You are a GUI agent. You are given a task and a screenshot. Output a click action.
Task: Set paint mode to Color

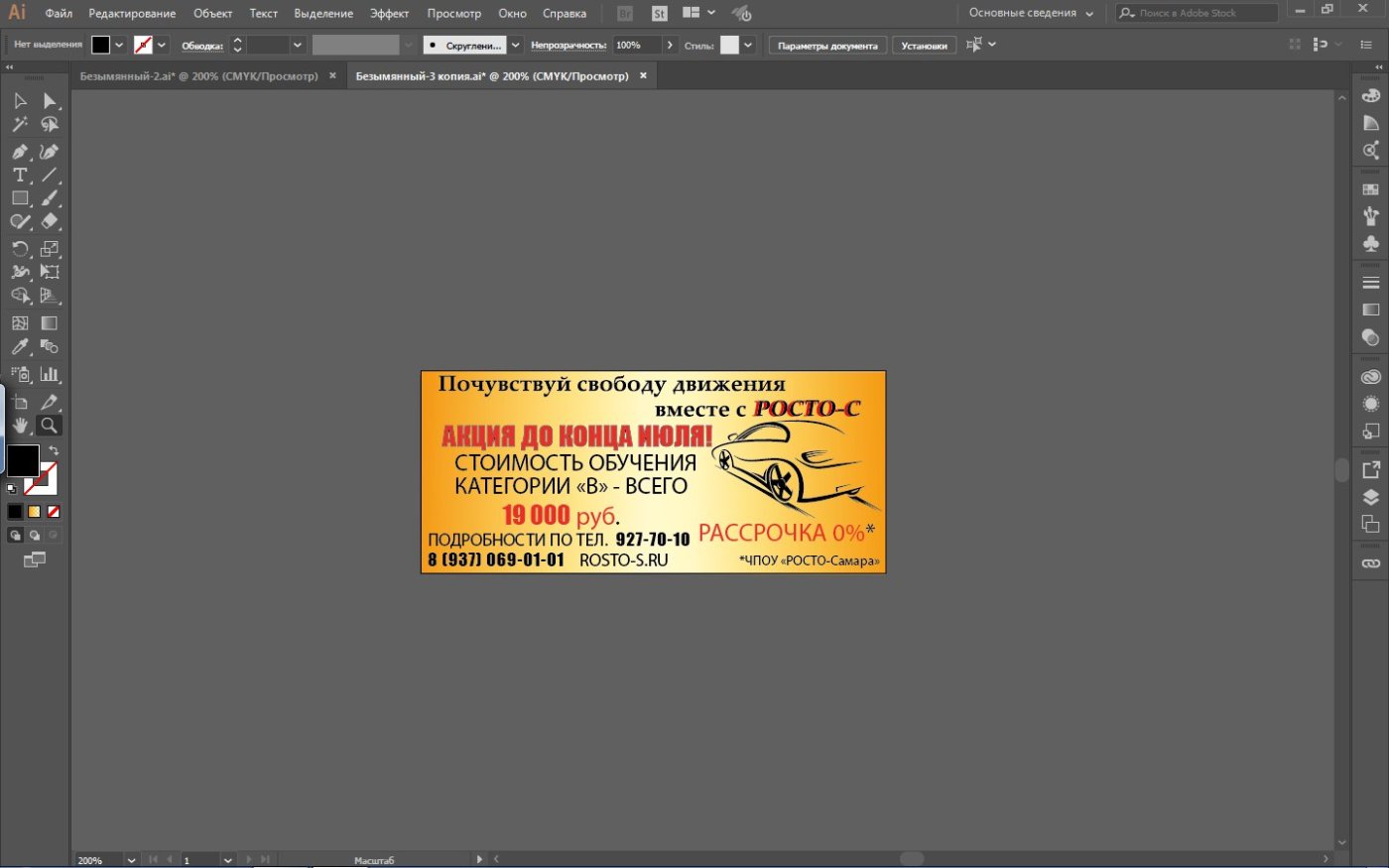[15, 512]
